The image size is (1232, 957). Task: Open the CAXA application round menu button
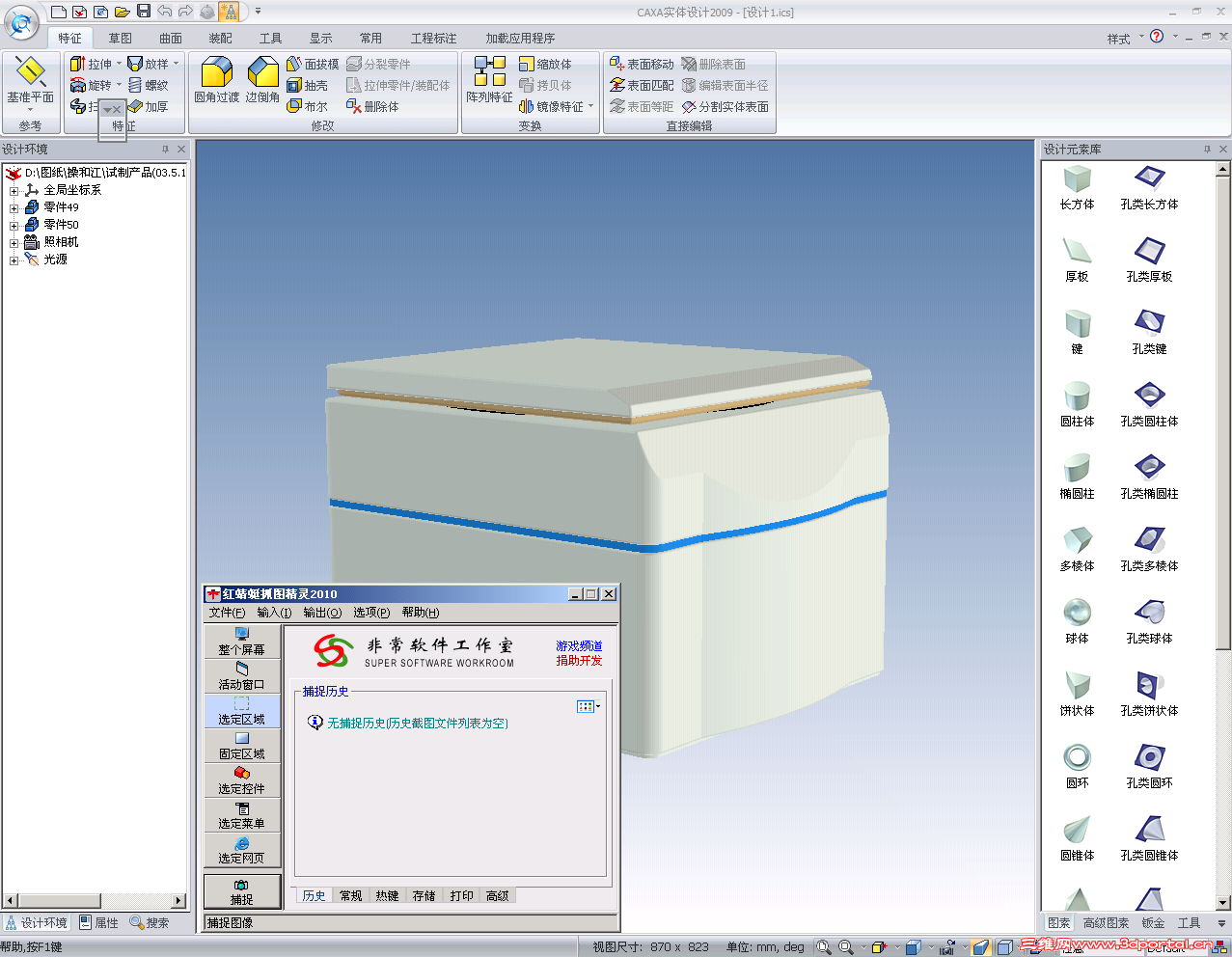click(x=22, y=21)
